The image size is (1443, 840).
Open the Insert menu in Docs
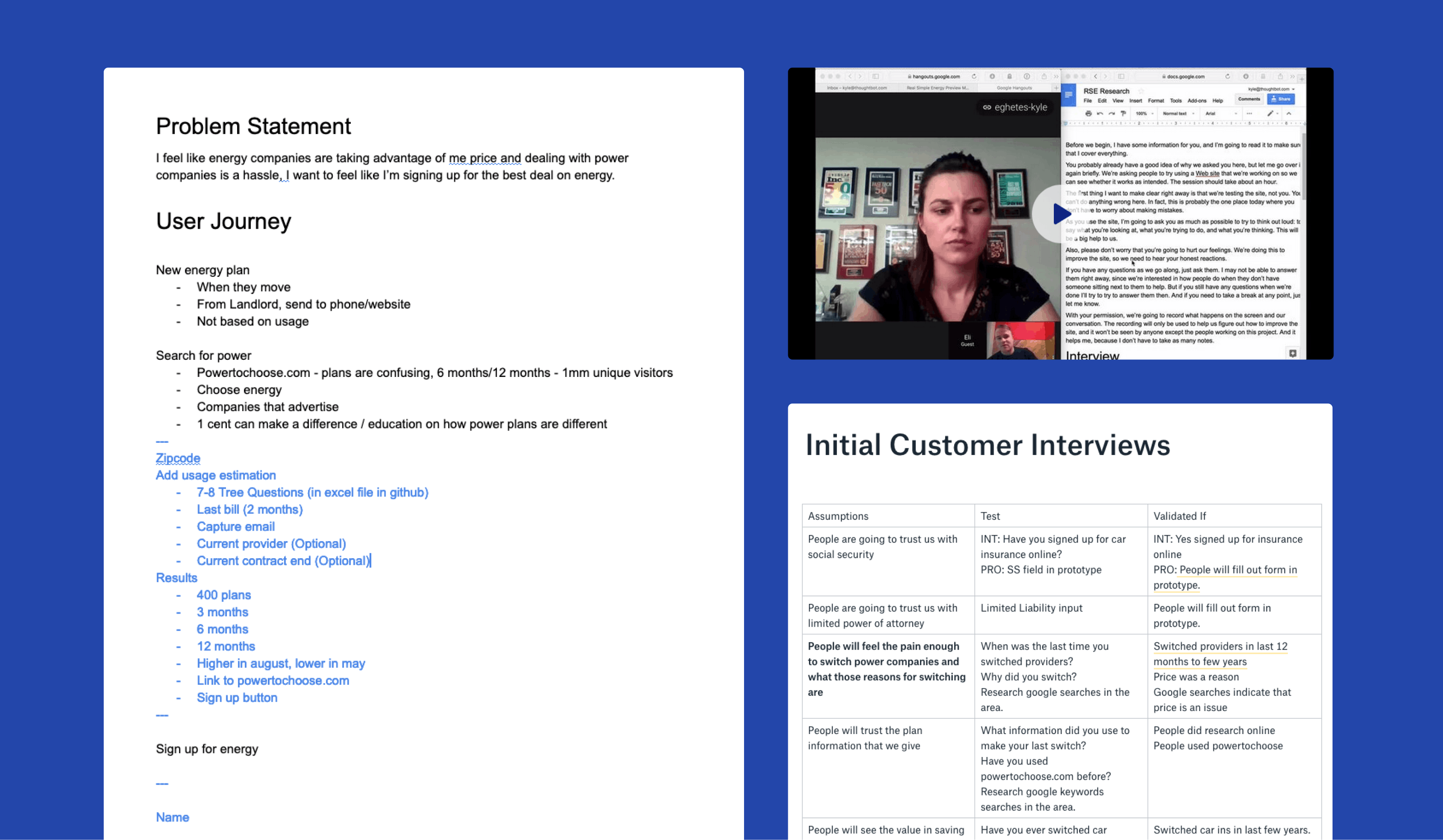(1136, 101)
